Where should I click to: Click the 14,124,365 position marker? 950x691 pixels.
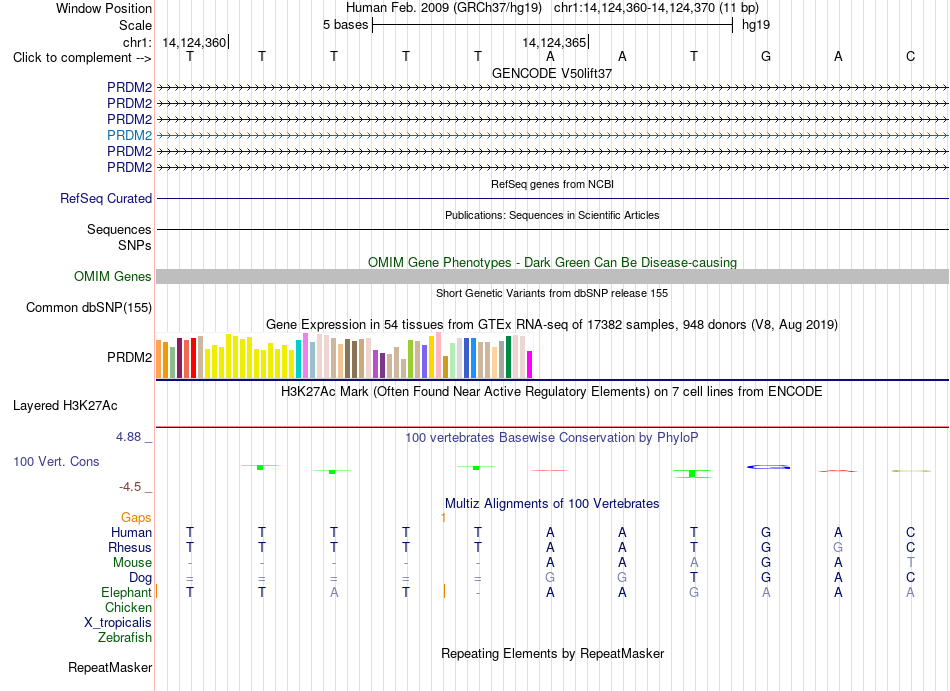tap(554, 42)
